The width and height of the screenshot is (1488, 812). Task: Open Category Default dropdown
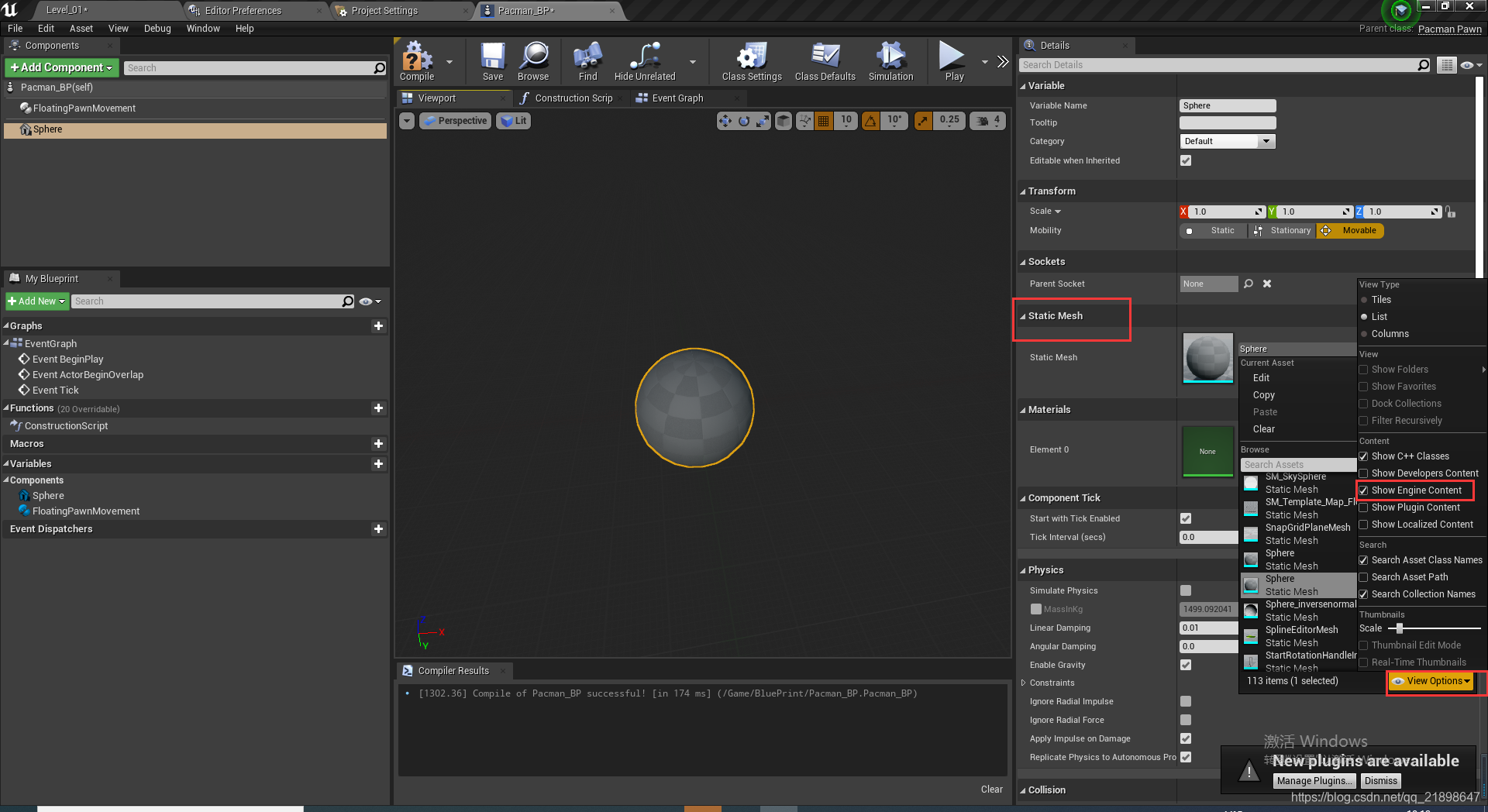pos(1228,141)
